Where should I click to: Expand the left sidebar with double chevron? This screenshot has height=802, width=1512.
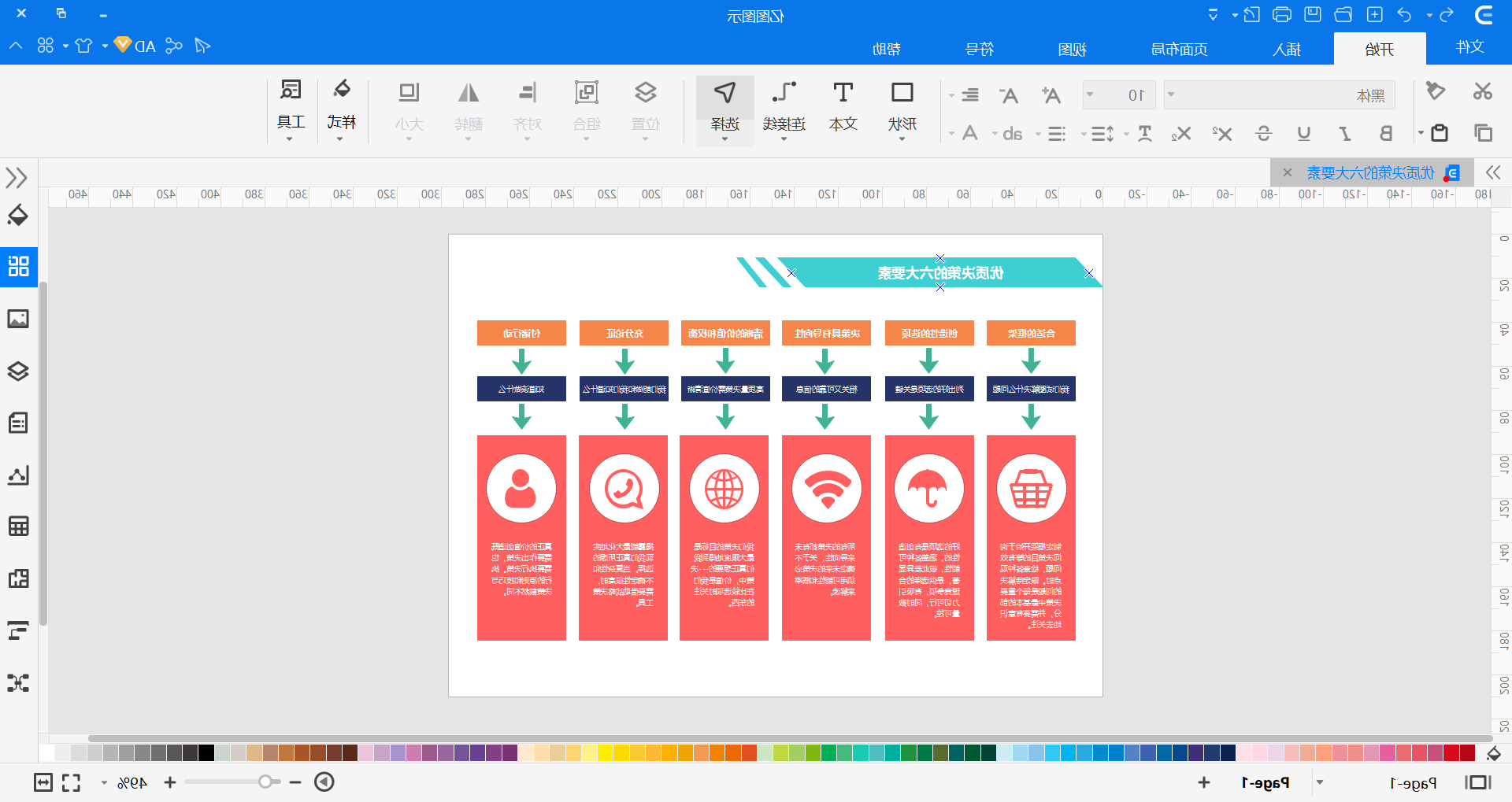click(17, 177)
